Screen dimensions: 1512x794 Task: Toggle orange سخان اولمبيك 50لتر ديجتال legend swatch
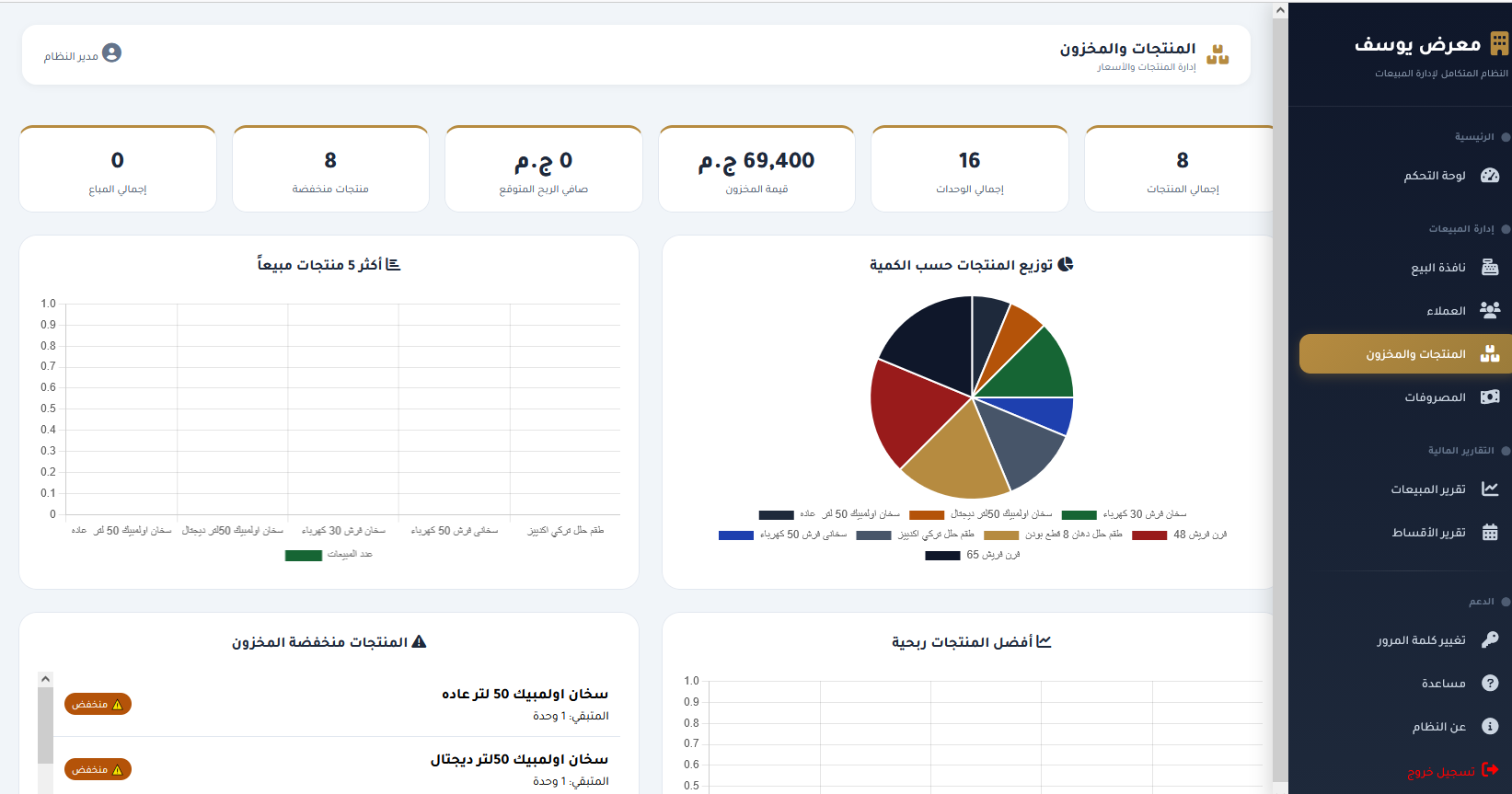927,515
